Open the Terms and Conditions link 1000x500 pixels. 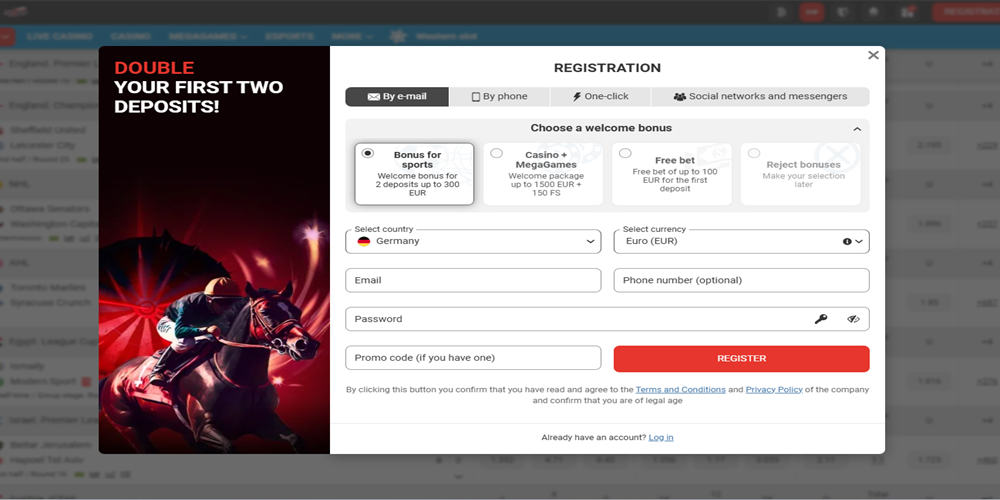click(680, 390)
